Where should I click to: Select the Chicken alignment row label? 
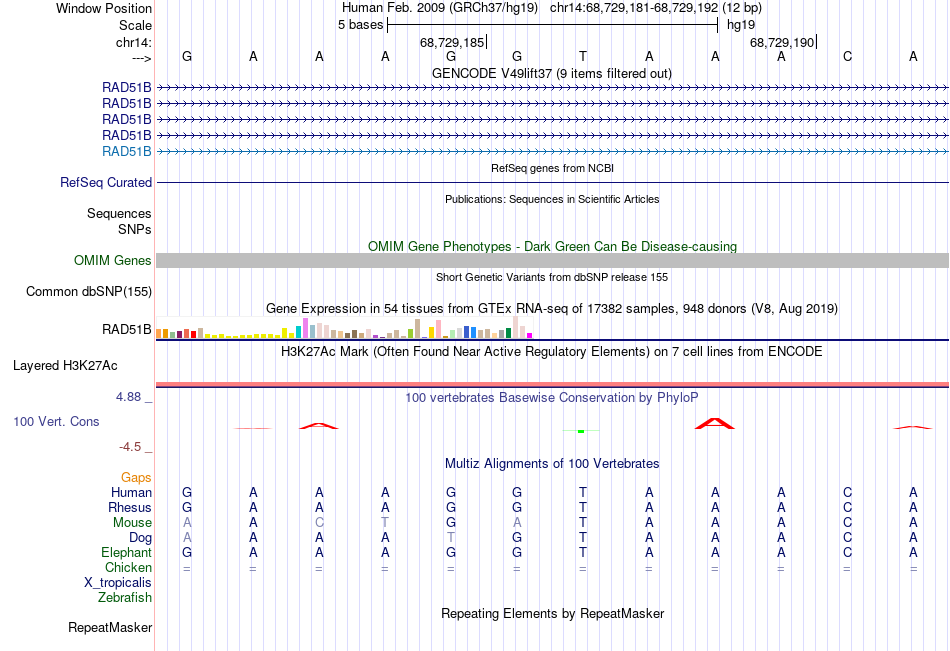(128, 567)
